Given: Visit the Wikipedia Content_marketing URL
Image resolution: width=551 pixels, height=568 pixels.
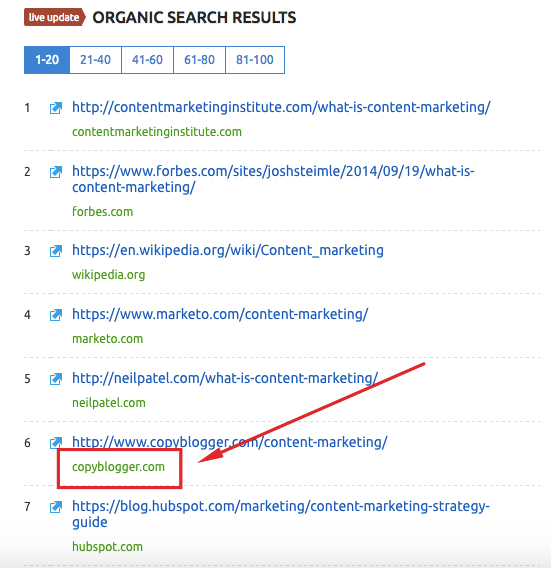Looking at the screenshot, I should click(228, 250).
